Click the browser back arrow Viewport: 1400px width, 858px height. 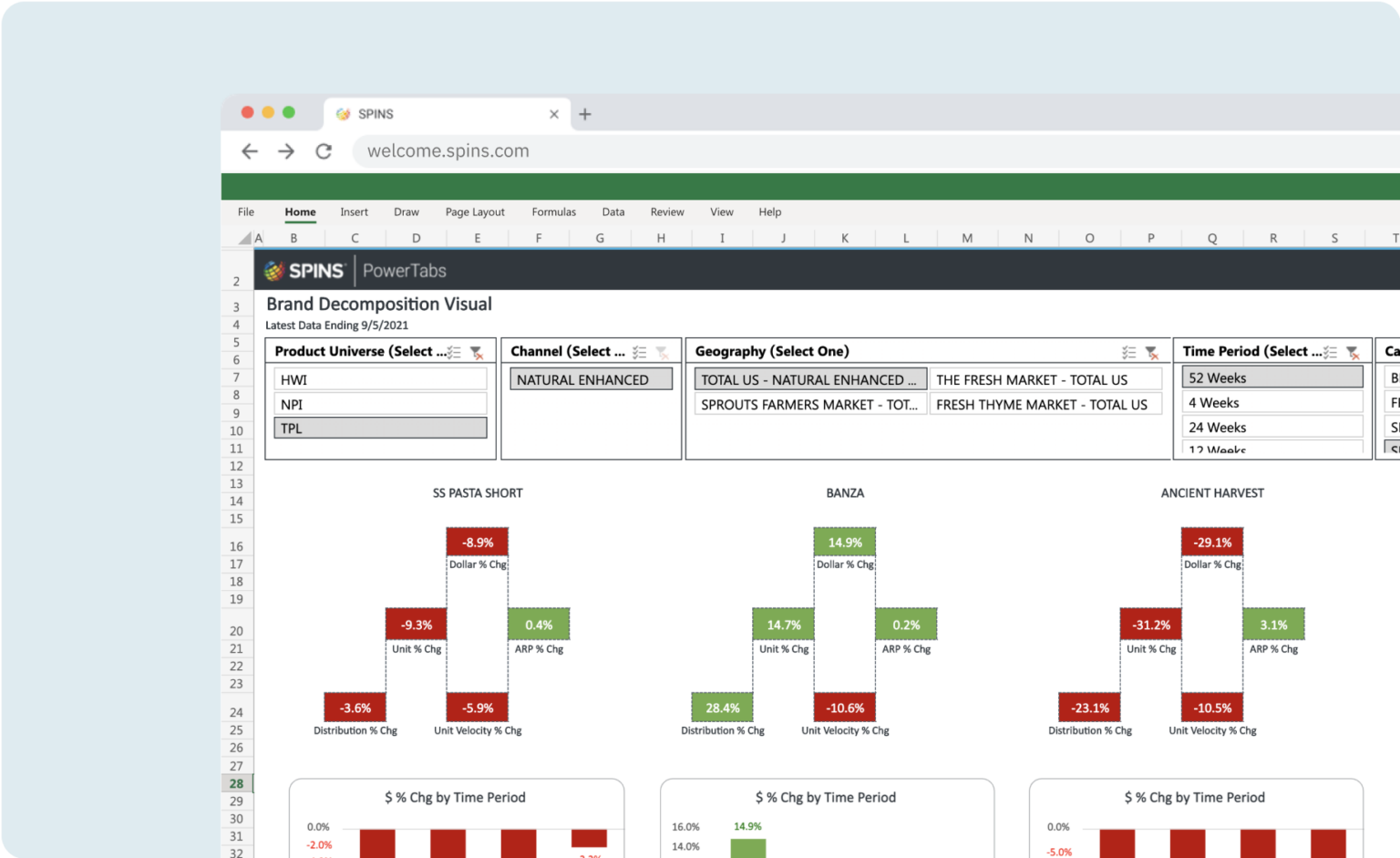(x=250, y=151)
